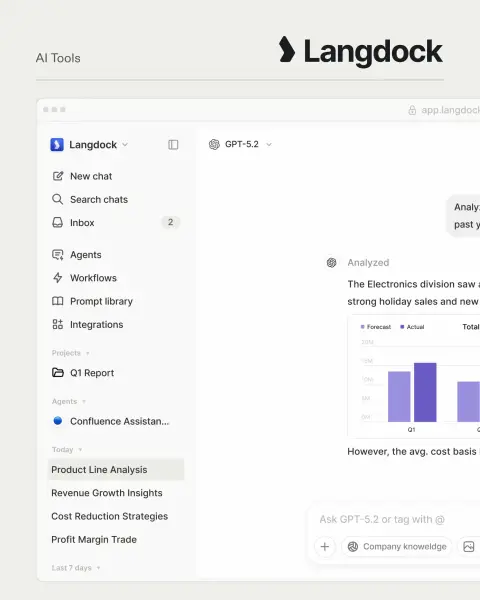Click the Inbox count badge 2
Viewport: 480px width, 600px height.
[x=170, y=222]
